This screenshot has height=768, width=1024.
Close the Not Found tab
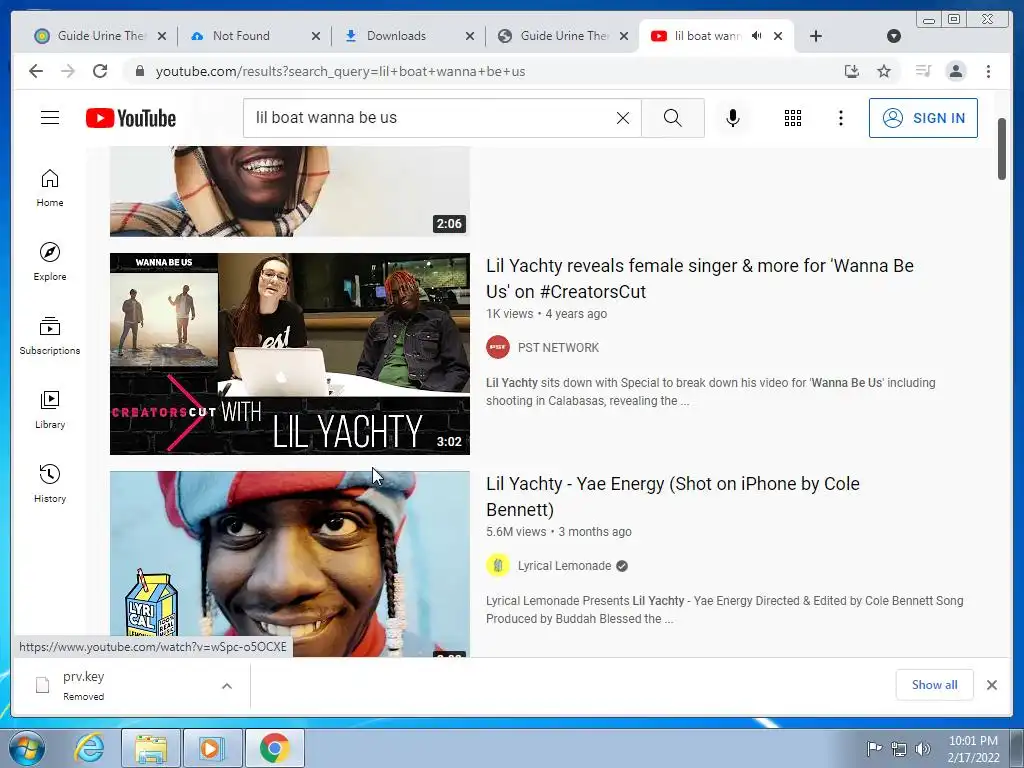point(316,36)
